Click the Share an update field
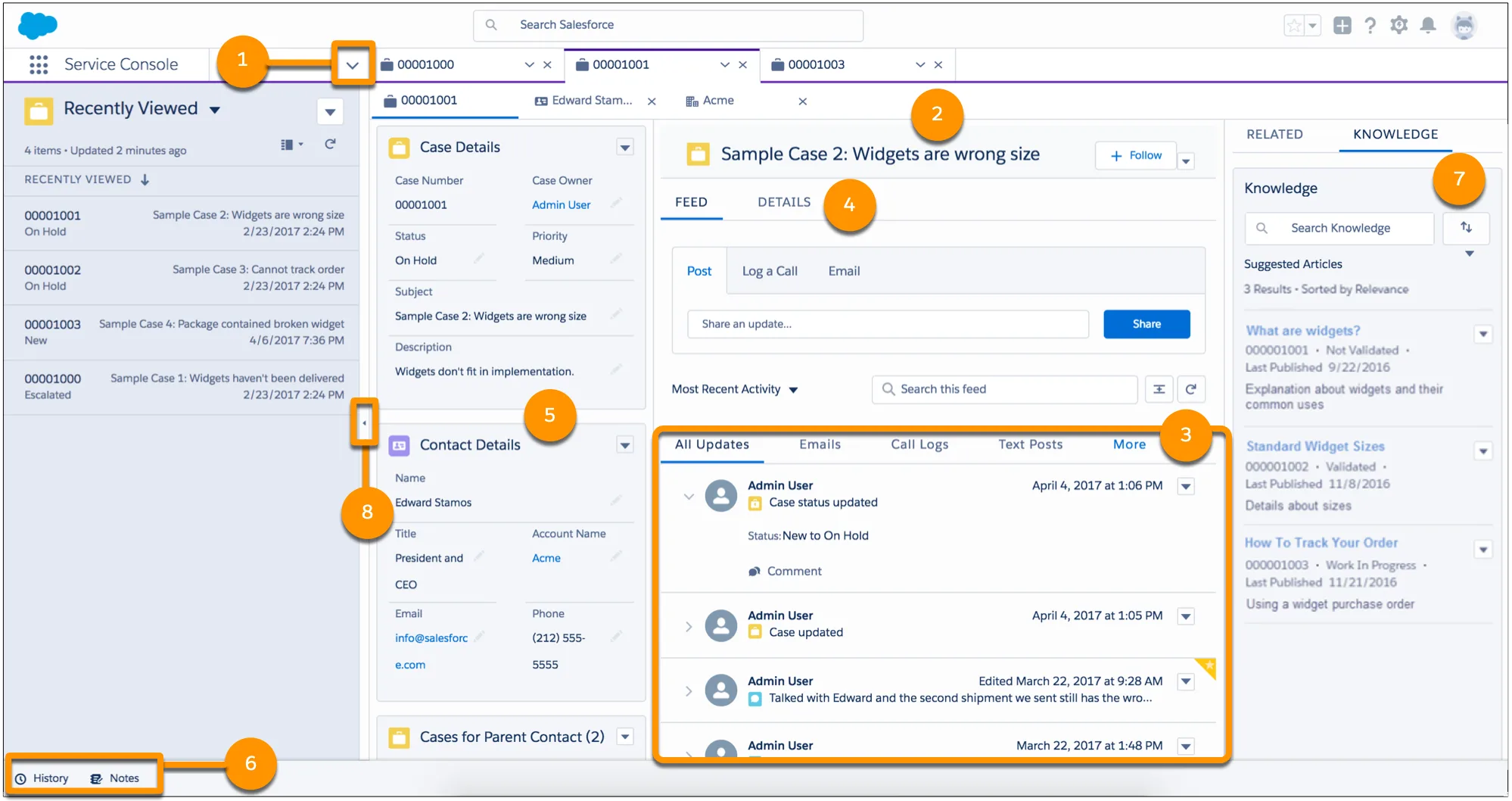The image size is (1512, 801). pos(887,323)
